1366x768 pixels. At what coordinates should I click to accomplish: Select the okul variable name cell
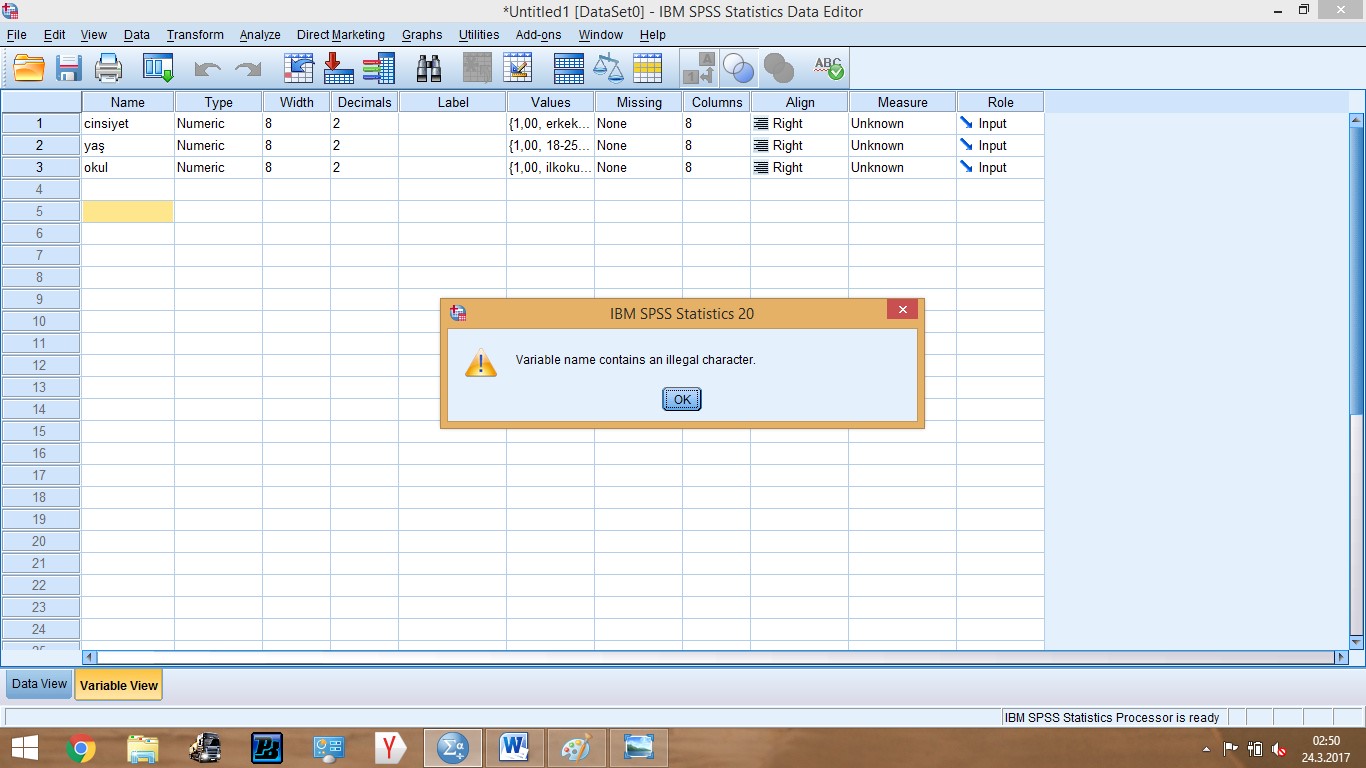pos(128,168)
